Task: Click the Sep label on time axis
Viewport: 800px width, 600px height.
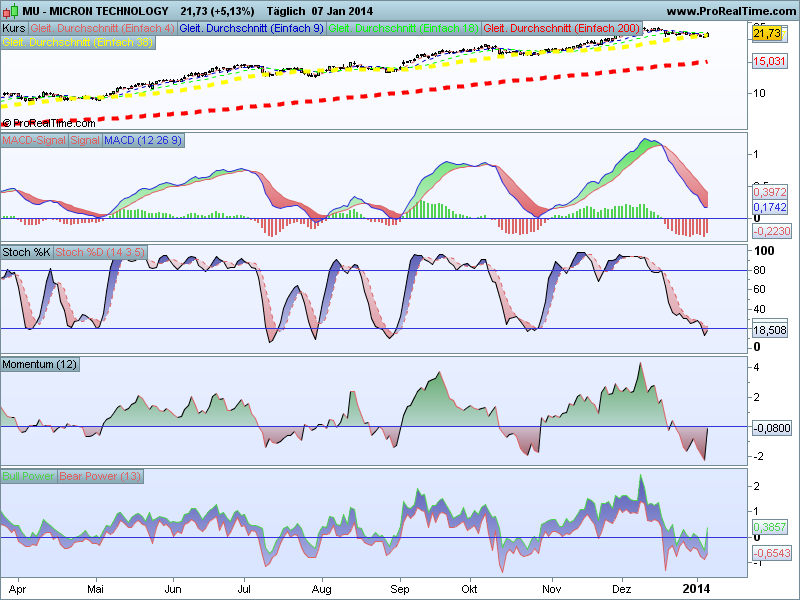Action: 399,589
